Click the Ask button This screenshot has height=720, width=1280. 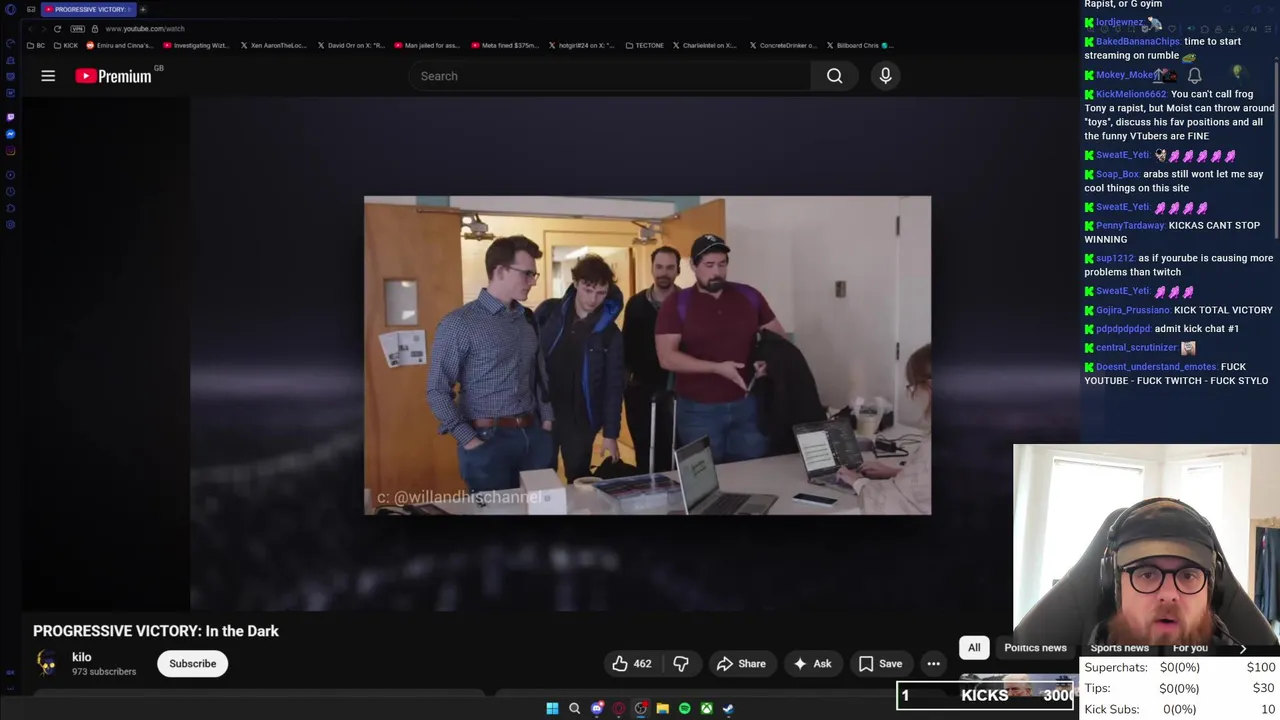pyautogui.click(x=812, y=664)
